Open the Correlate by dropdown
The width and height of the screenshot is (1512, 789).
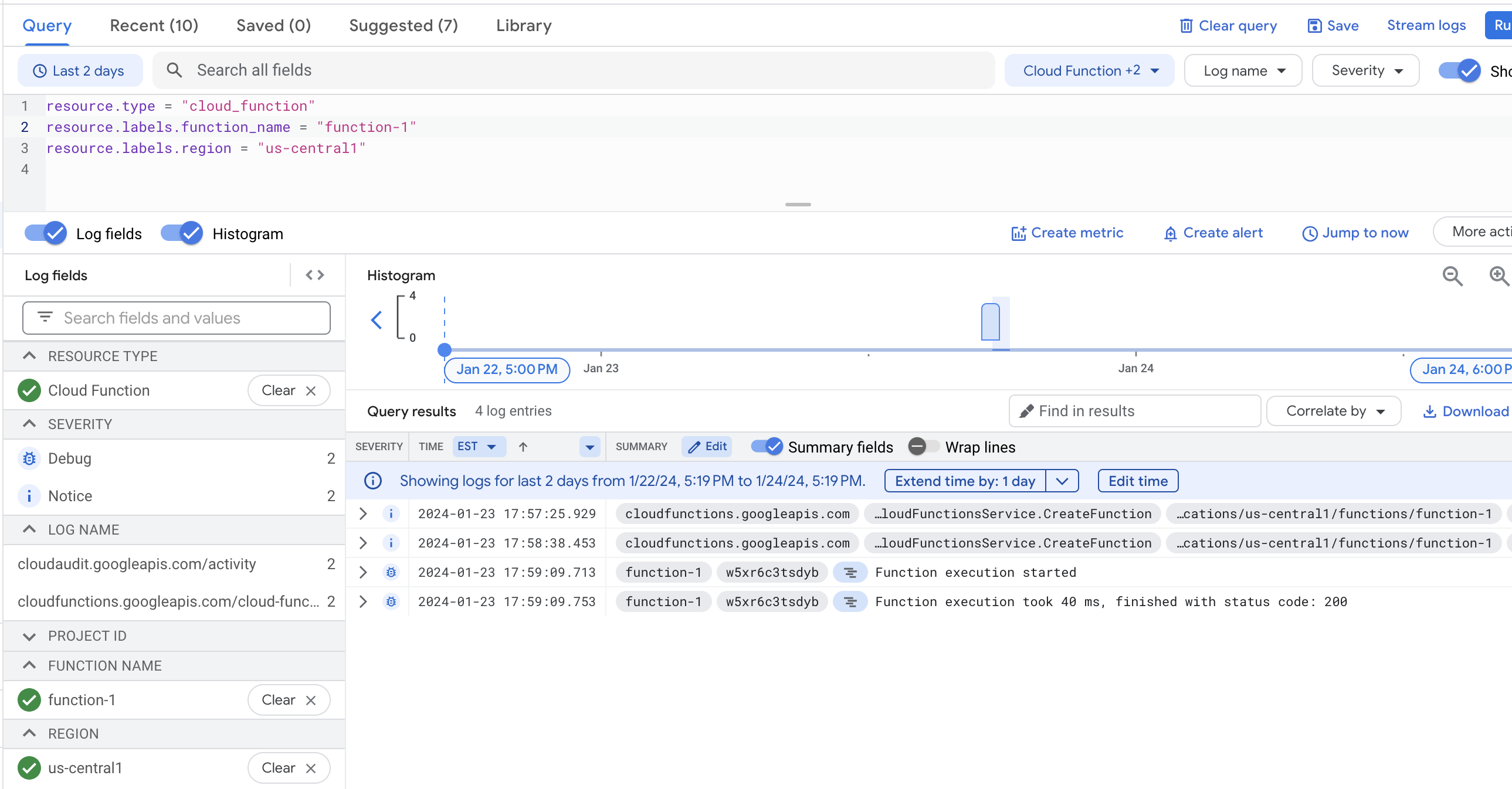pyautogui.click(x=1336, y=411)
